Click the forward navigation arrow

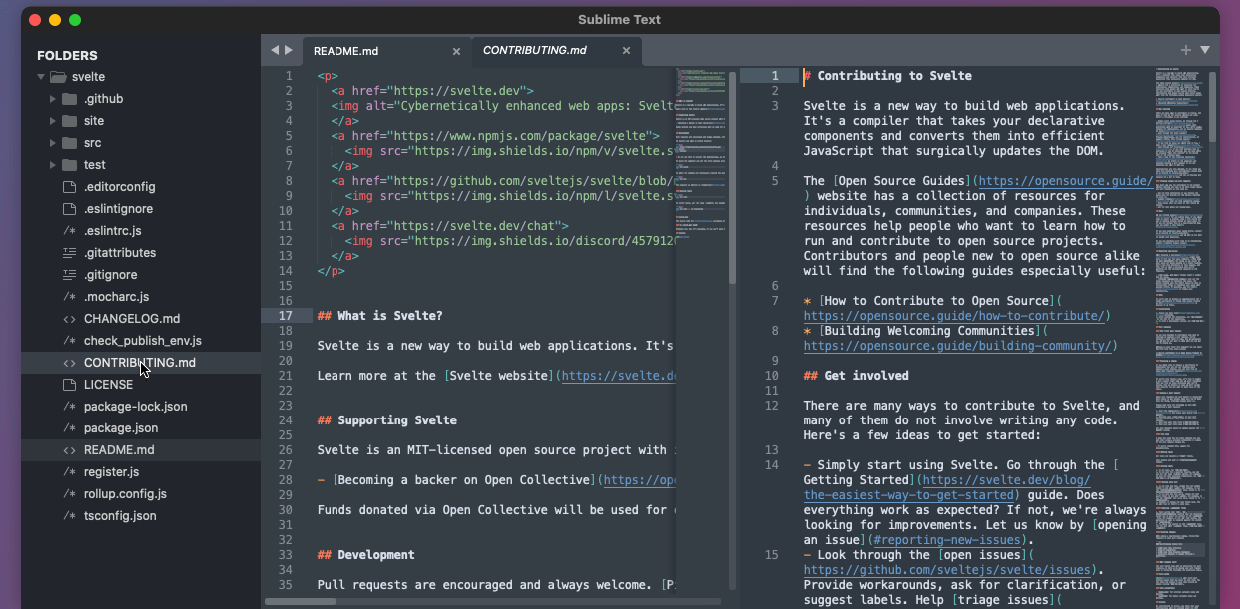click(288, 49)
